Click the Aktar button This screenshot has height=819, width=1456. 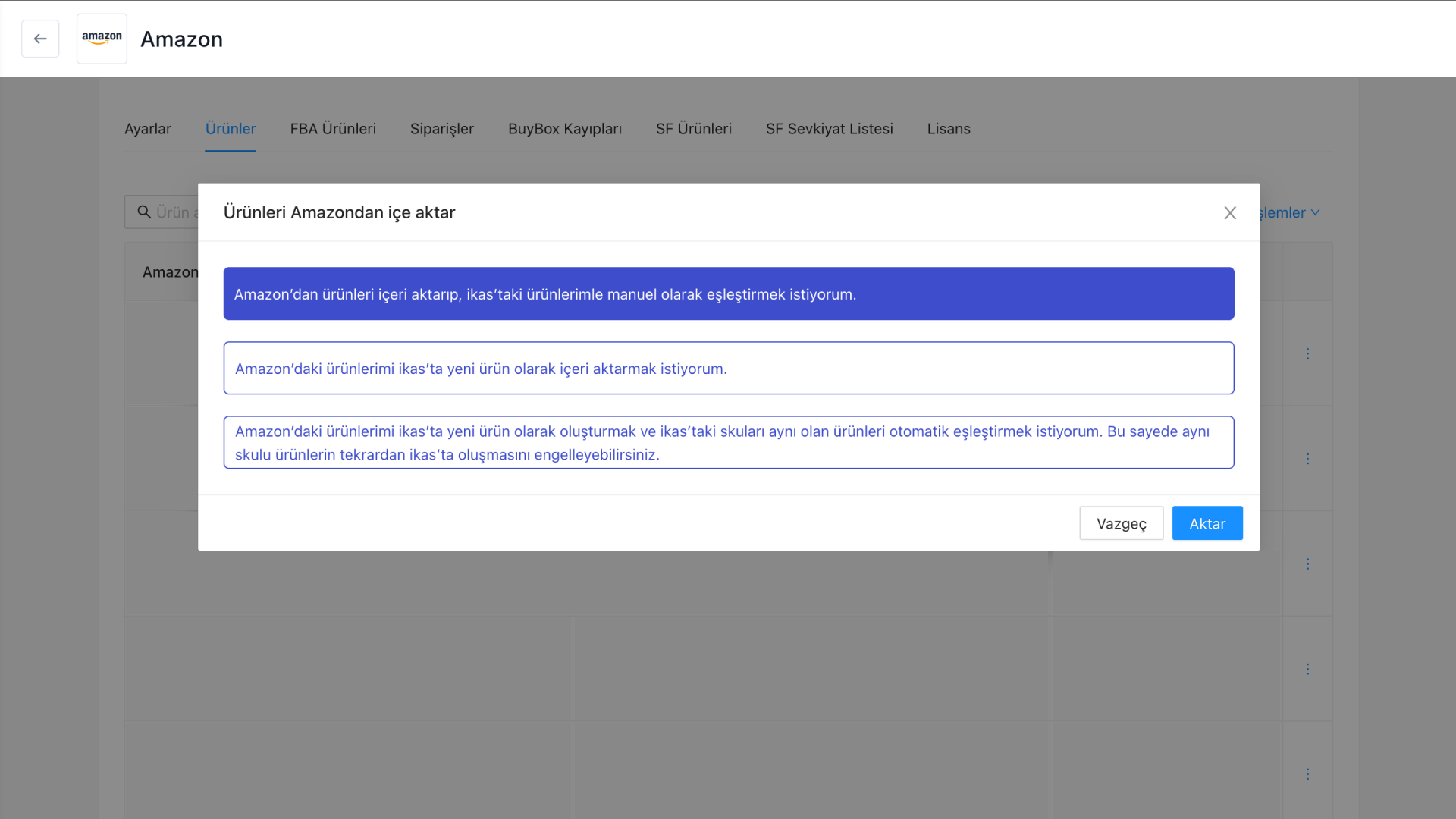pyautogui.click(x=1207, y=523)
